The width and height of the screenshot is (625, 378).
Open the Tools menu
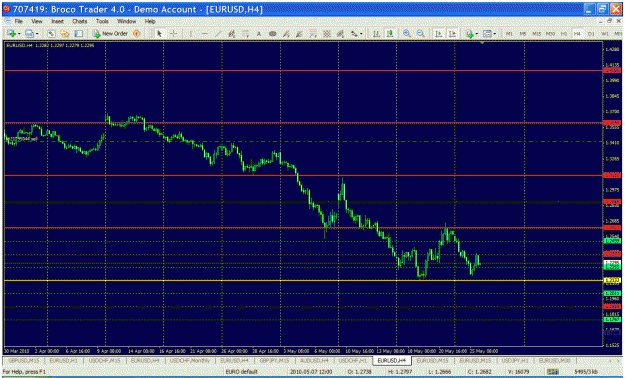pyautogui.click(x=102, y=21)
